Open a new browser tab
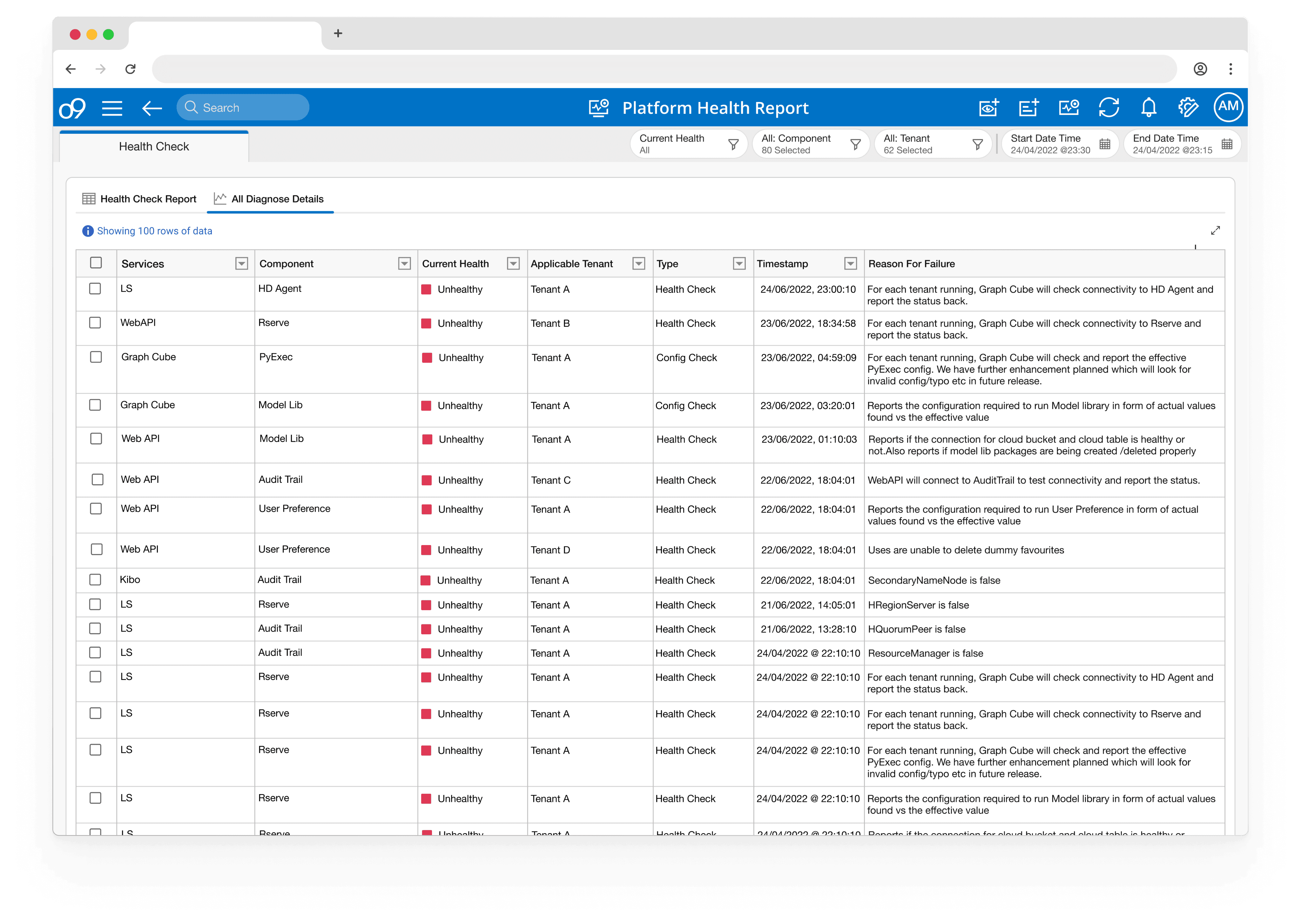The height and width of the screenshot is (924, 1301). [x=338, y=33]
